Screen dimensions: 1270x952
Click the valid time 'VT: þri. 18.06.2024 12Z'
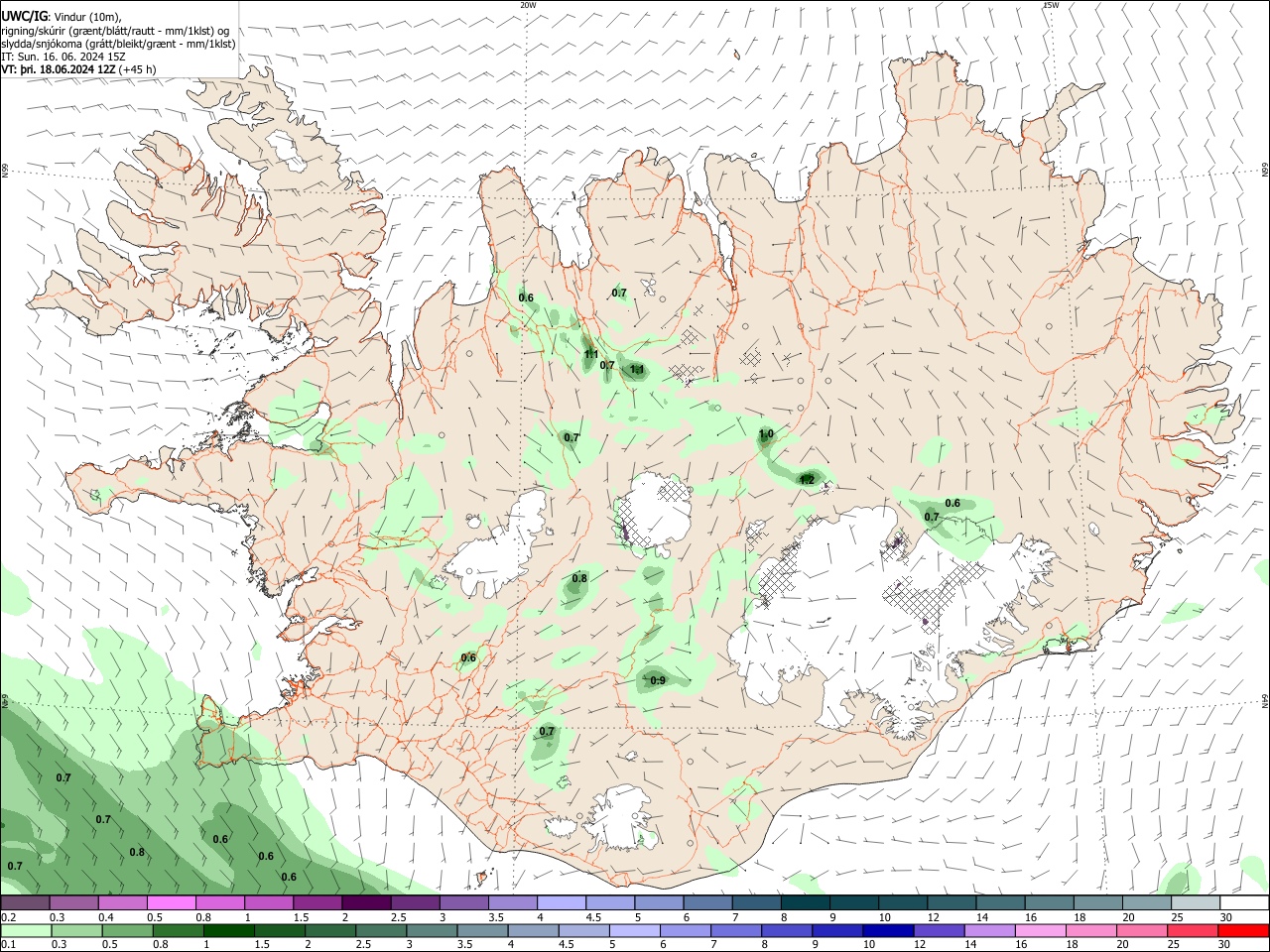click(60, 69)
